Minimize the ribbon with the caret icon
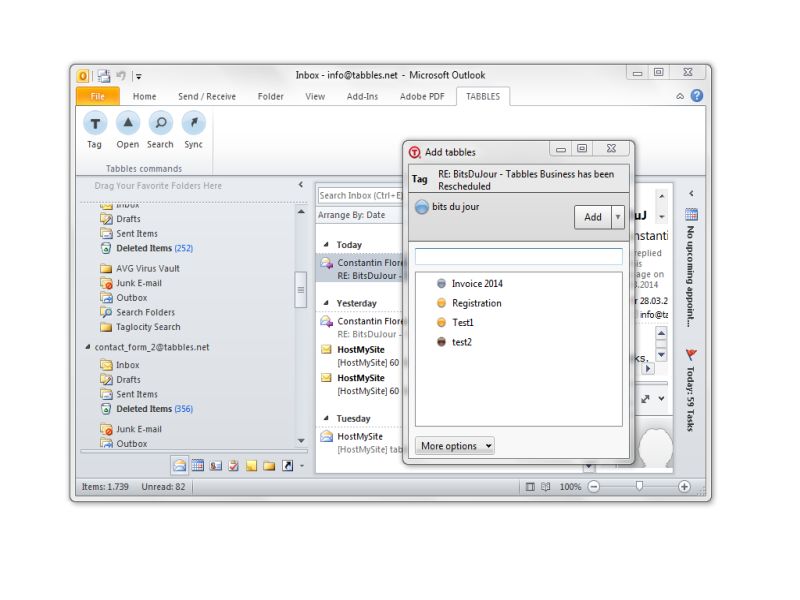800x600 pixels. [680, 96]
